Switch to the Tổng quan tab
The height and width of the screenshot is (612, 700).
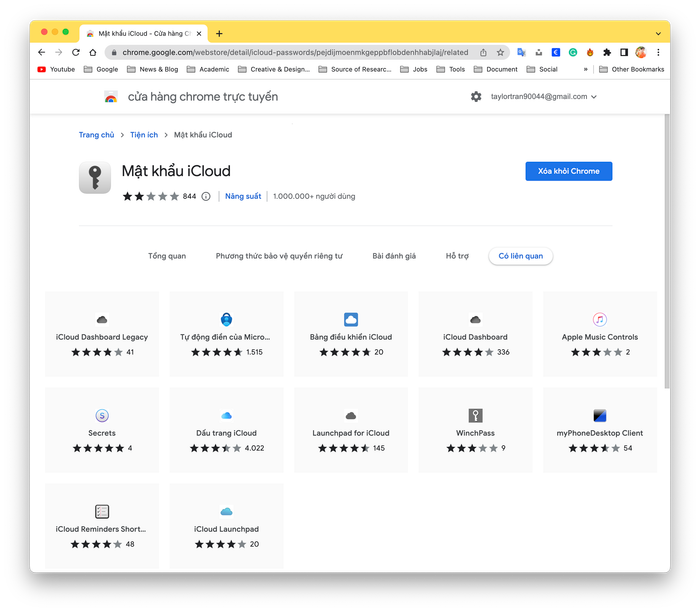167,256
